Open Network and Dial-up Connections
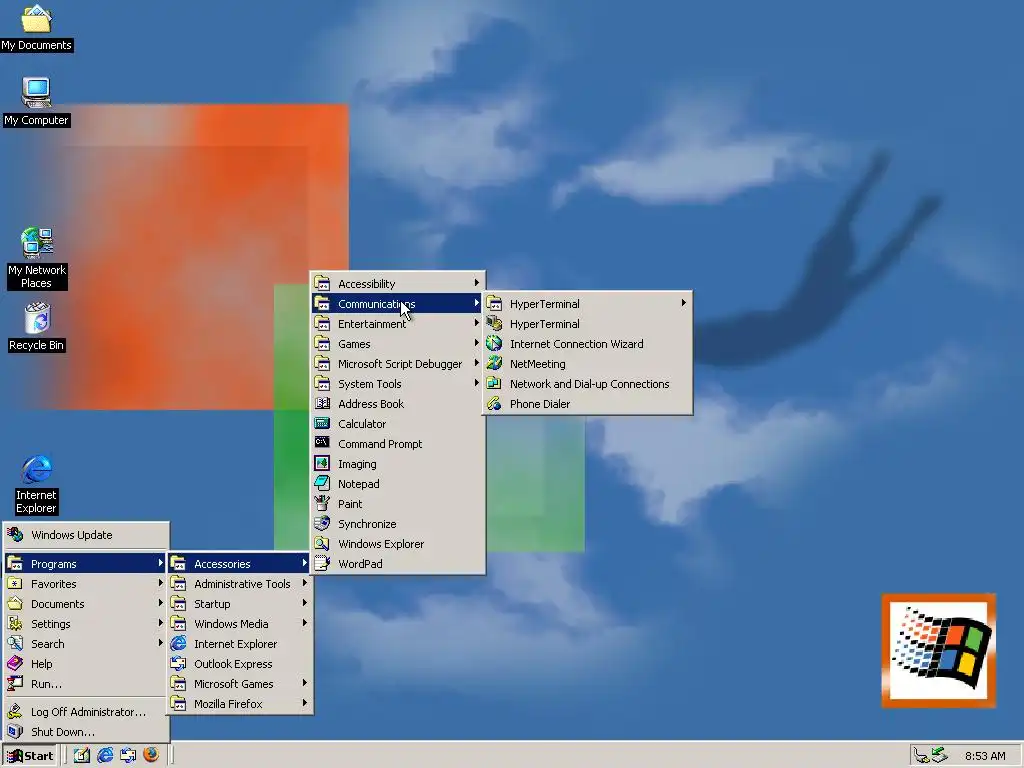Image resolution: width=1024 pixels, height=768 pixels. pyautogui.click(x=587, y=384)
